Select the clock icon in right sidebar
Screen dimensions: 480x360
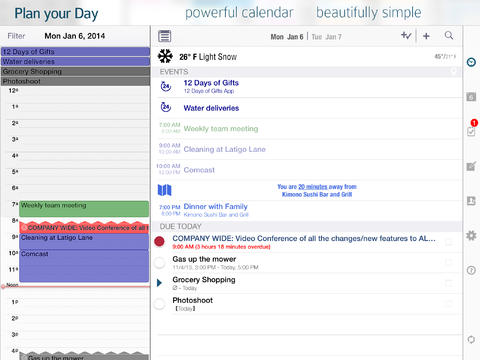click(471, 62)
